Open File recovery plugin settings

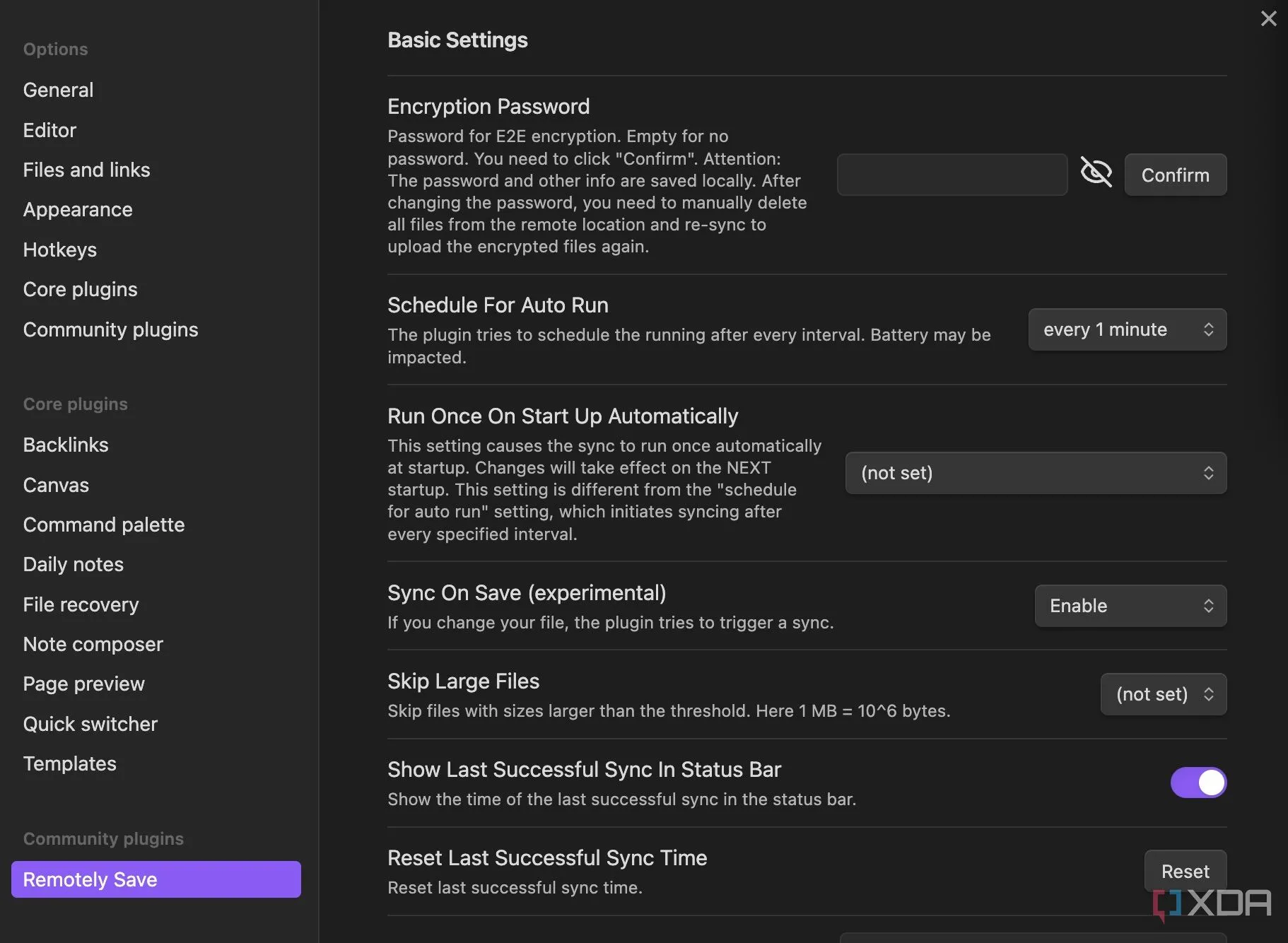coord(81,604)
